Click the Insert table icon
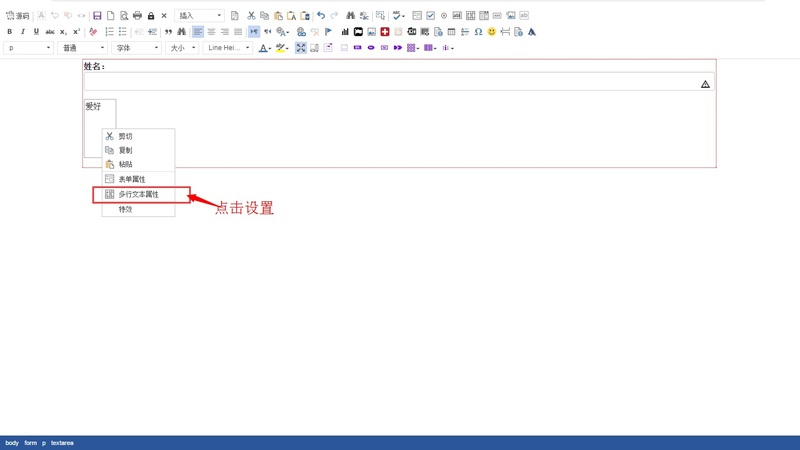 tap(451, 32)
